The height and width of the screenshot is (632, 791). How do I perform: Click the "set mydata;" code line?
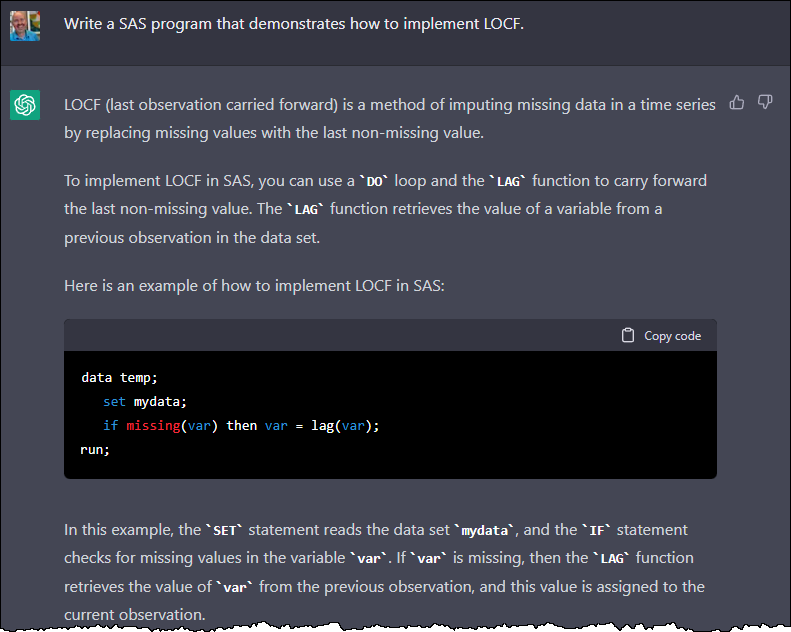(145, 402)
